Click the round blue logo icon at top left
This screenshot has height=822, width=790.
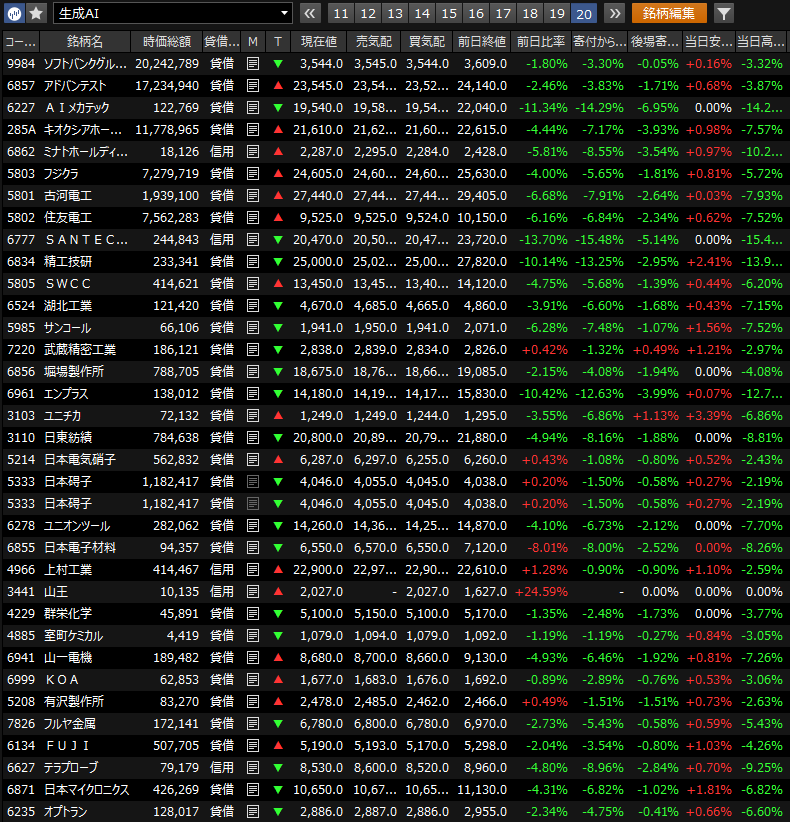tap(15, 13)
